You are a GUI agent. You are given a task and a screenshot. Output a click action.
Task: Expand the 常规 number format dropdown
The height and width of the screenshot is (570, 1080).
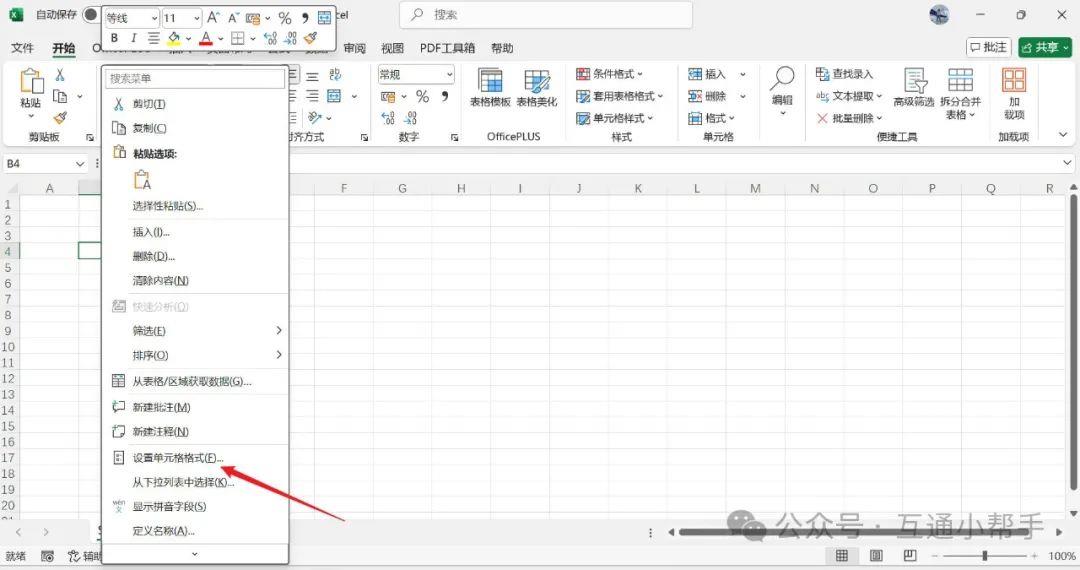coord(448,75)
